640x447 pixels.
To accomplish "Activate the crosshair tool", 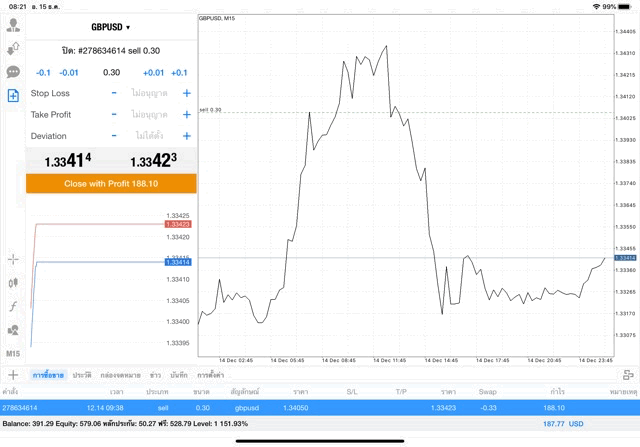I will pos(13,259).
